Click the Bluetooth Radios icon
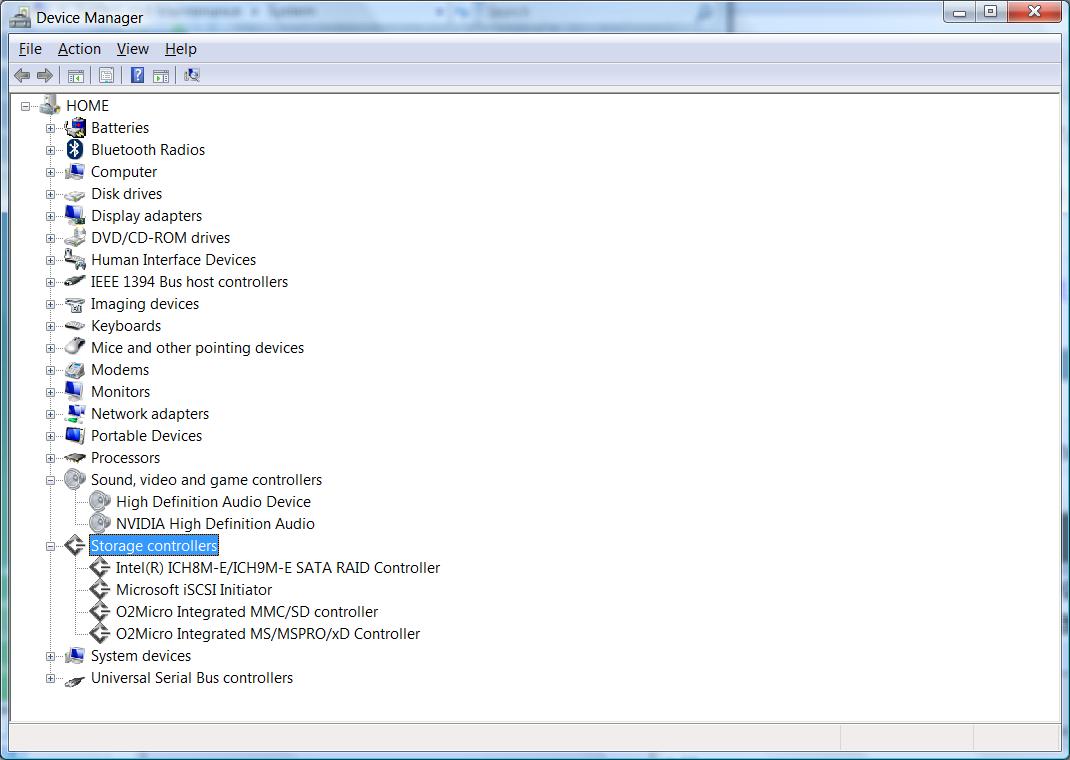The image size is (1070, 760). (x=75, y=149)
